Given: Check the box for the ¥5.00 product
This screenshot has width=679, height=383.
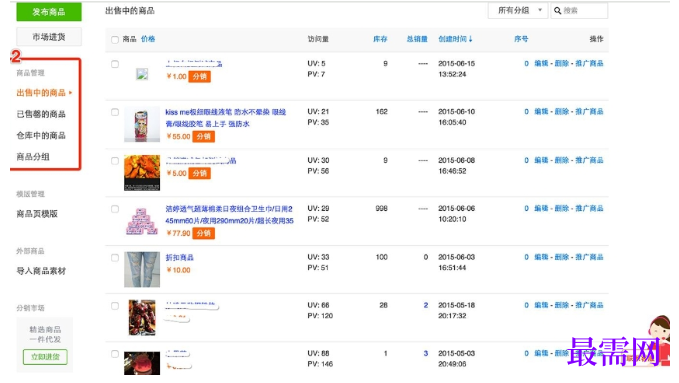Looking at the screenshot, I should click(x=115, y=161).
